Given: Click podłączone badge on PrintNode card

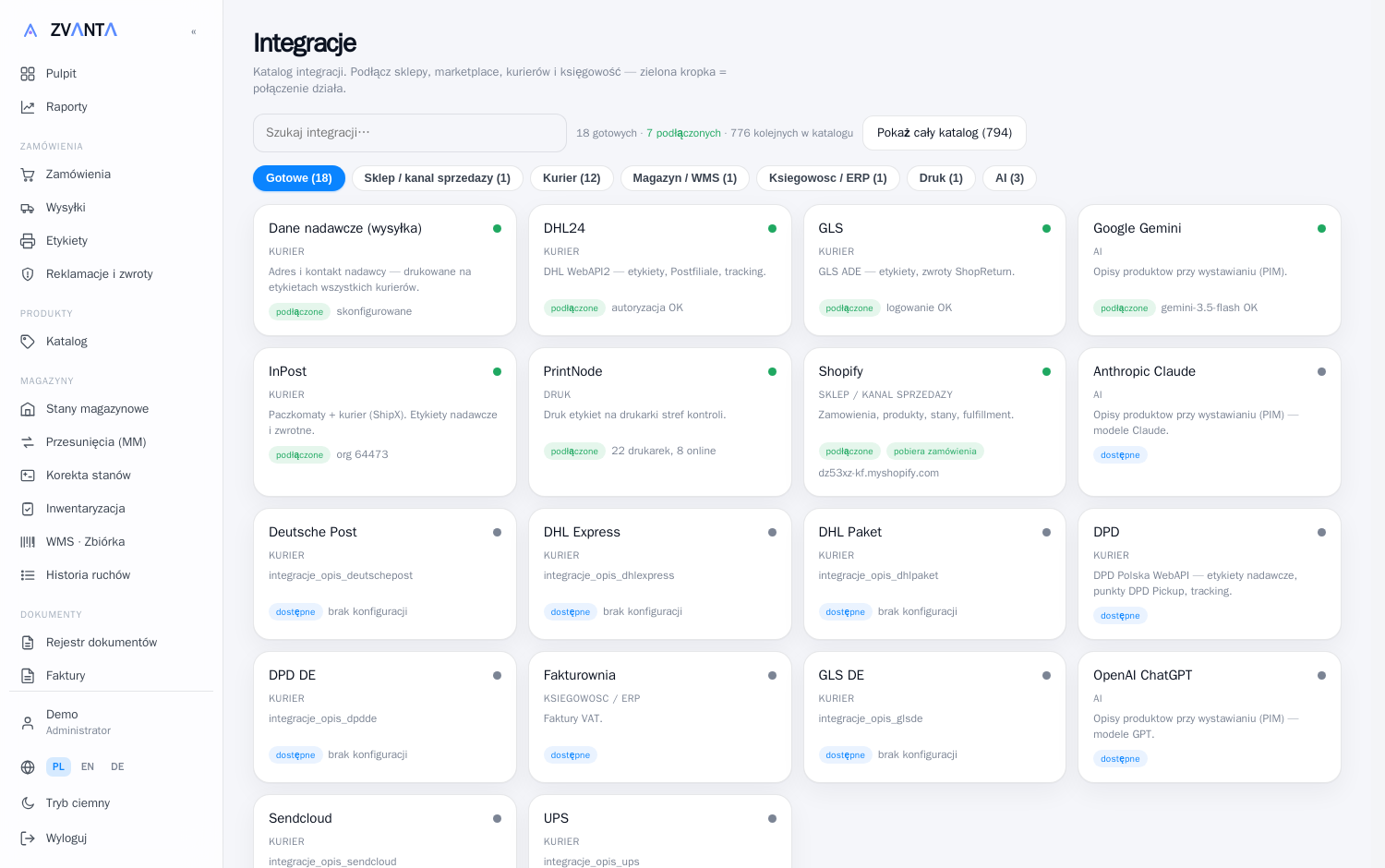Looking at the screenshot, I should (575, 452).
